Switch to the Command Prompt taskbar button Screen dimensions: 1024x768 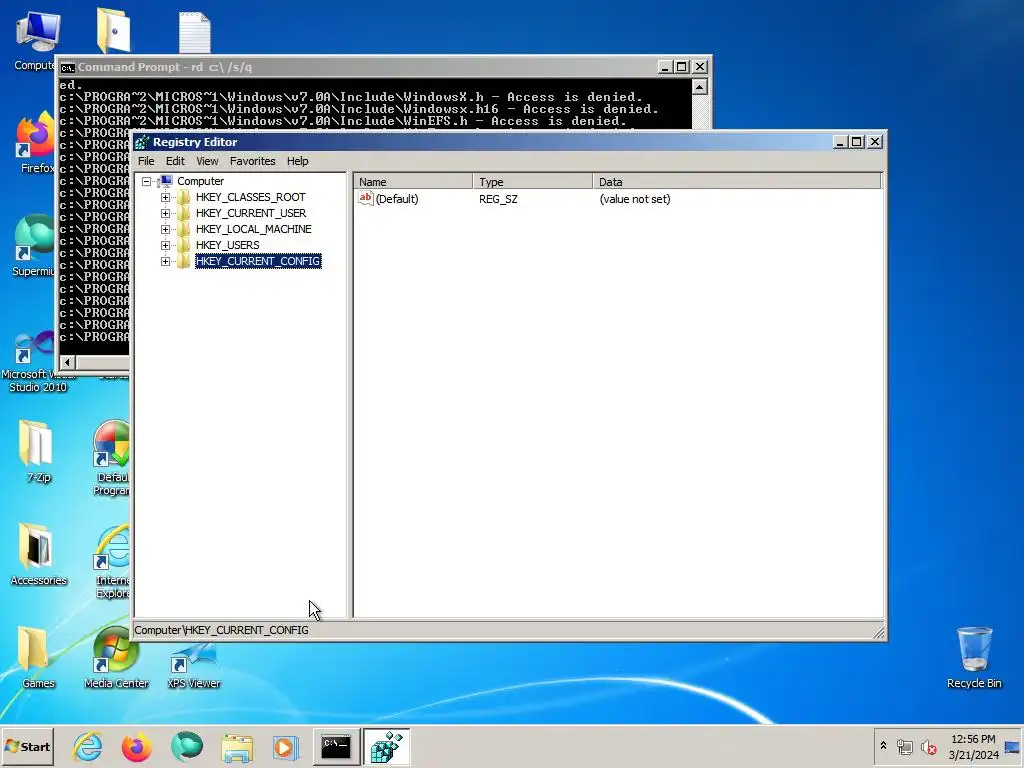(336, 746)
